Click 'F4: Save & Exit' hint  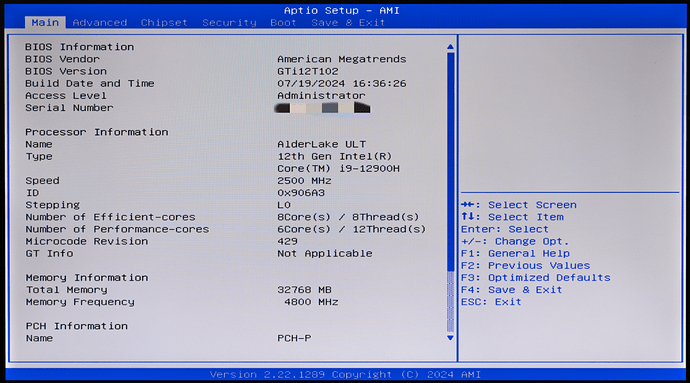click(x=512, y=290)
